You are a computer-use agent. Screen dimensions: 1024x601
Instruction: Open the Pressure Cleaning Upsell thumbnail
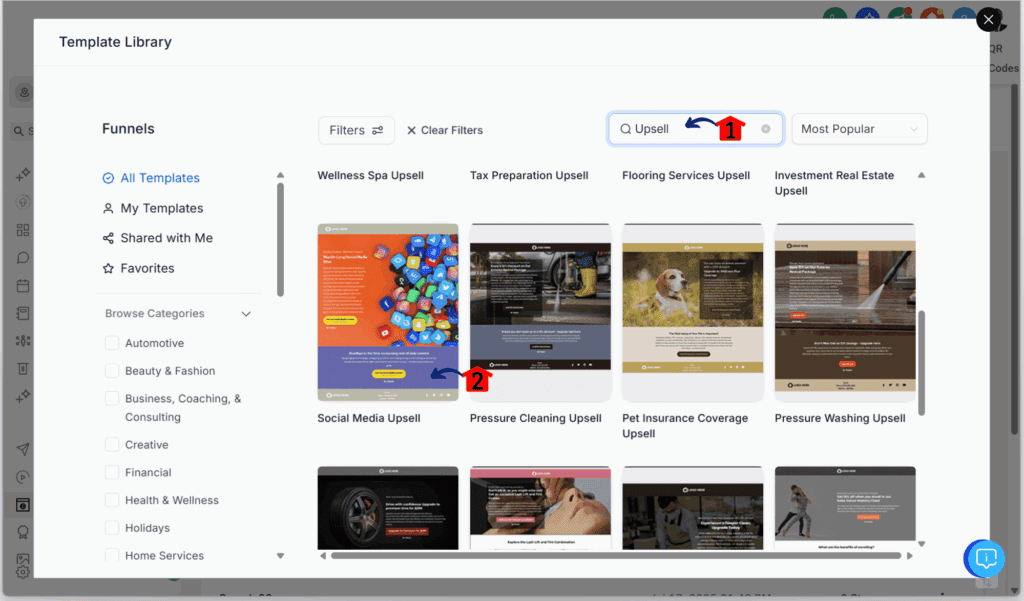(x=540, y=312)
